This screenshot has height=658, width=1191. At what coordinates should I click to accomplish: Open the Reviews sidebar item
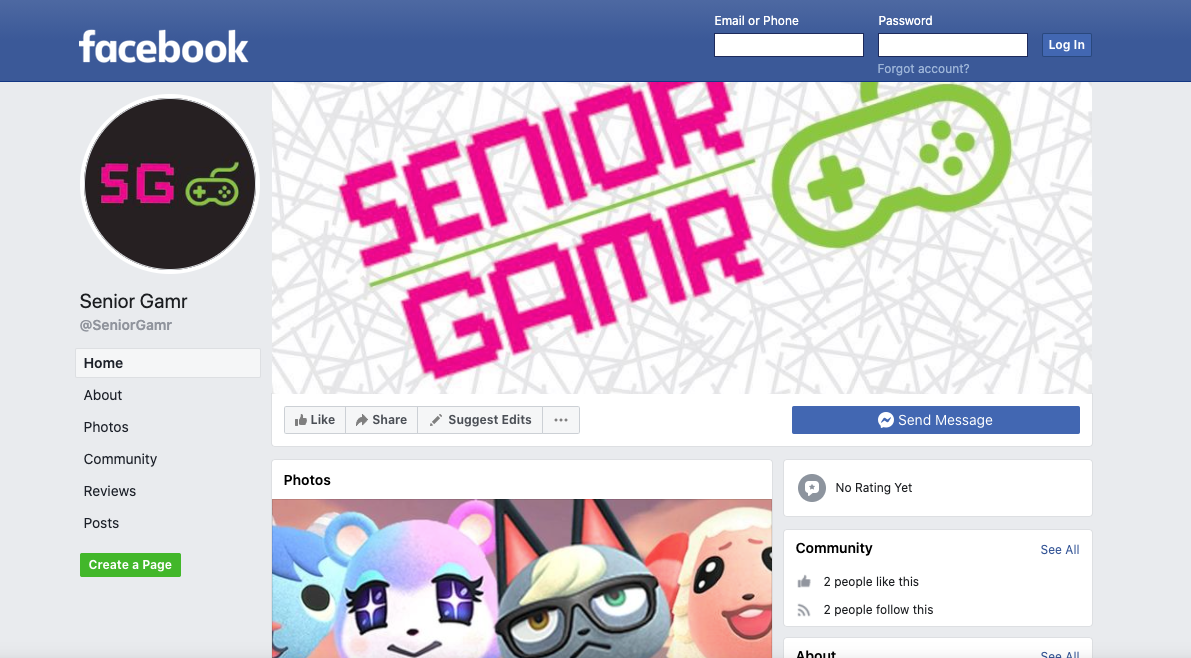(109, 491)
